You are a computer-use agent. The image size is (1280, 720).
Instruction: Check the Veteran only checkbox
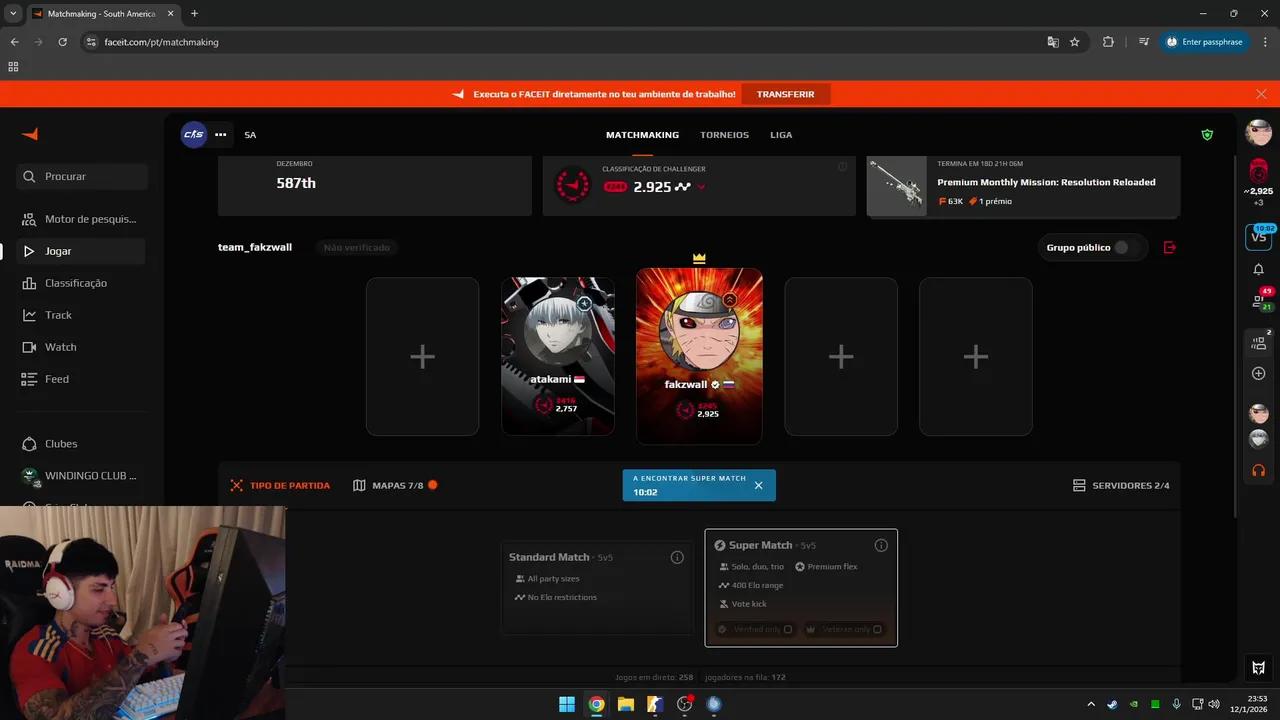(877, 629)
